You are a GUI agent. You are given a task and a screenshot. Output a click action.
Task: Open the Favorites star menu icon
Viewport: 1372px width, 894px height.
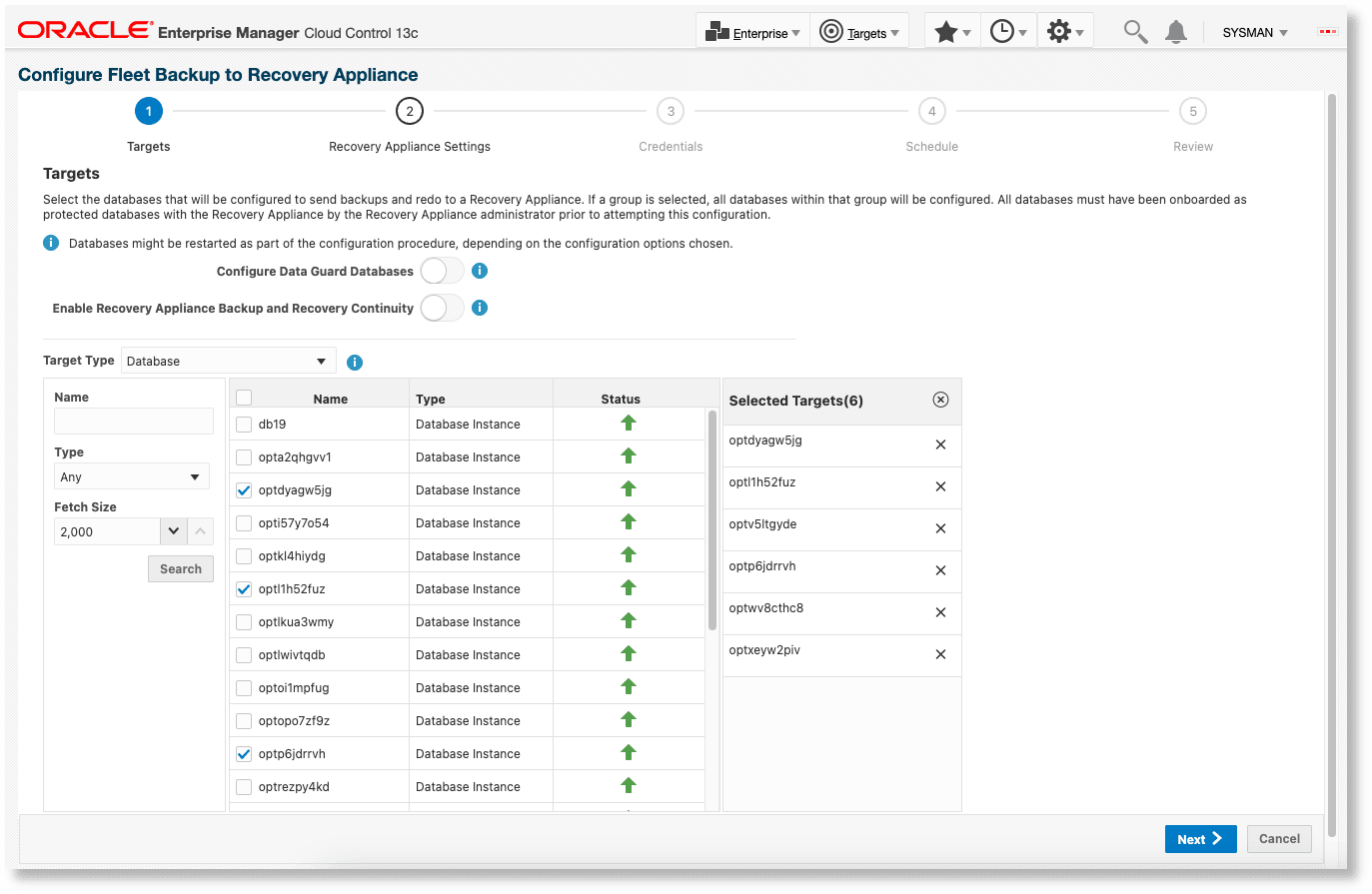point(946,31)
